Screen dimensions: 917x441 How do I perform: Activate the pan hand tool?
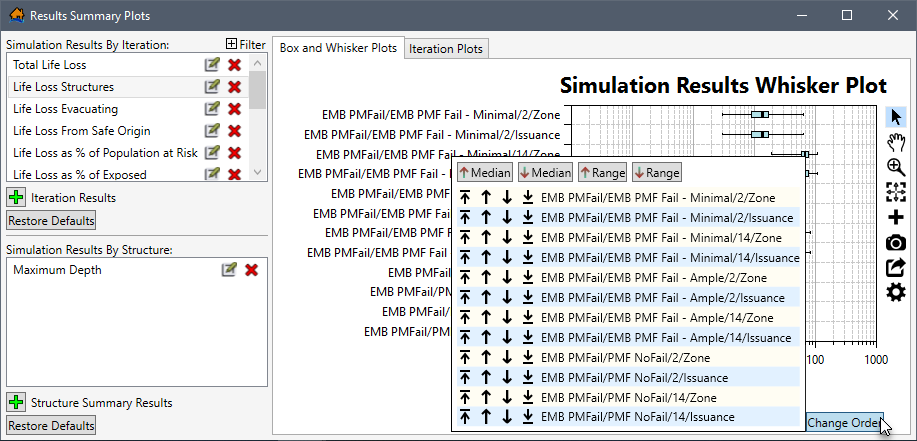(895, 142)
